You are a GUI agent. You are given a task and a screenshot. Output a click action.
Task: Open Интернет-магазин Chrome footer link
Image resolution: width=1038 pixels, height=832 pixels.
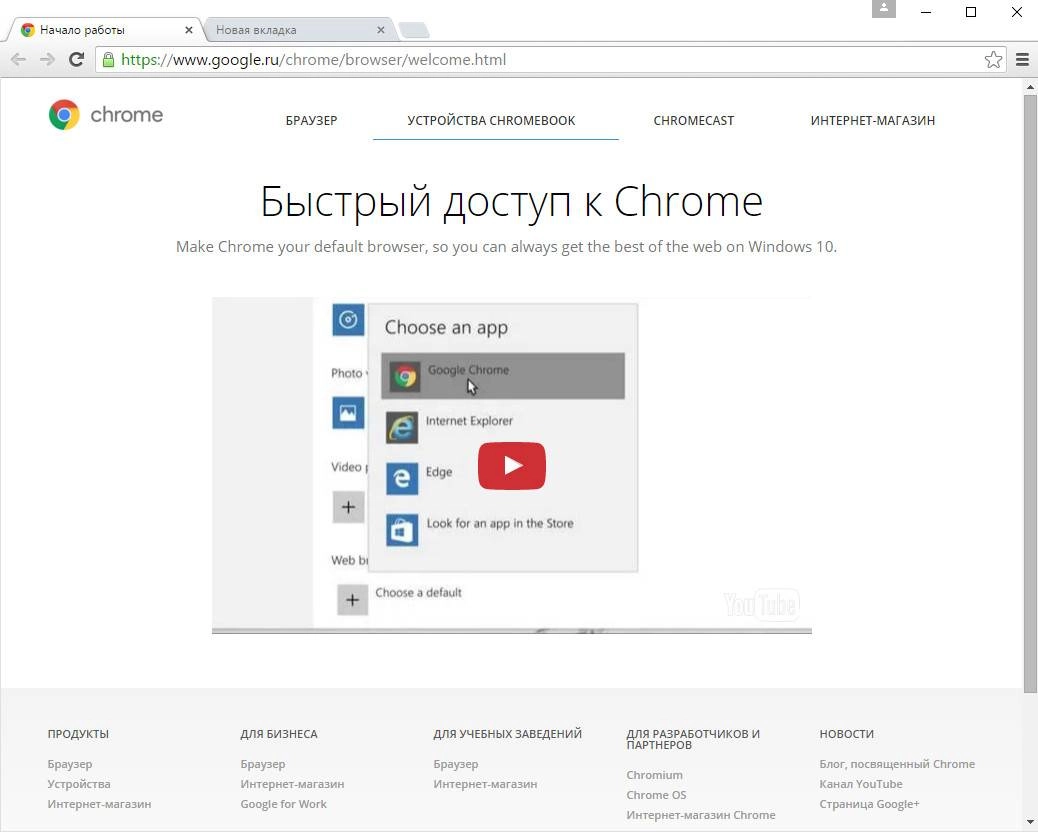[x=700, y=815]
